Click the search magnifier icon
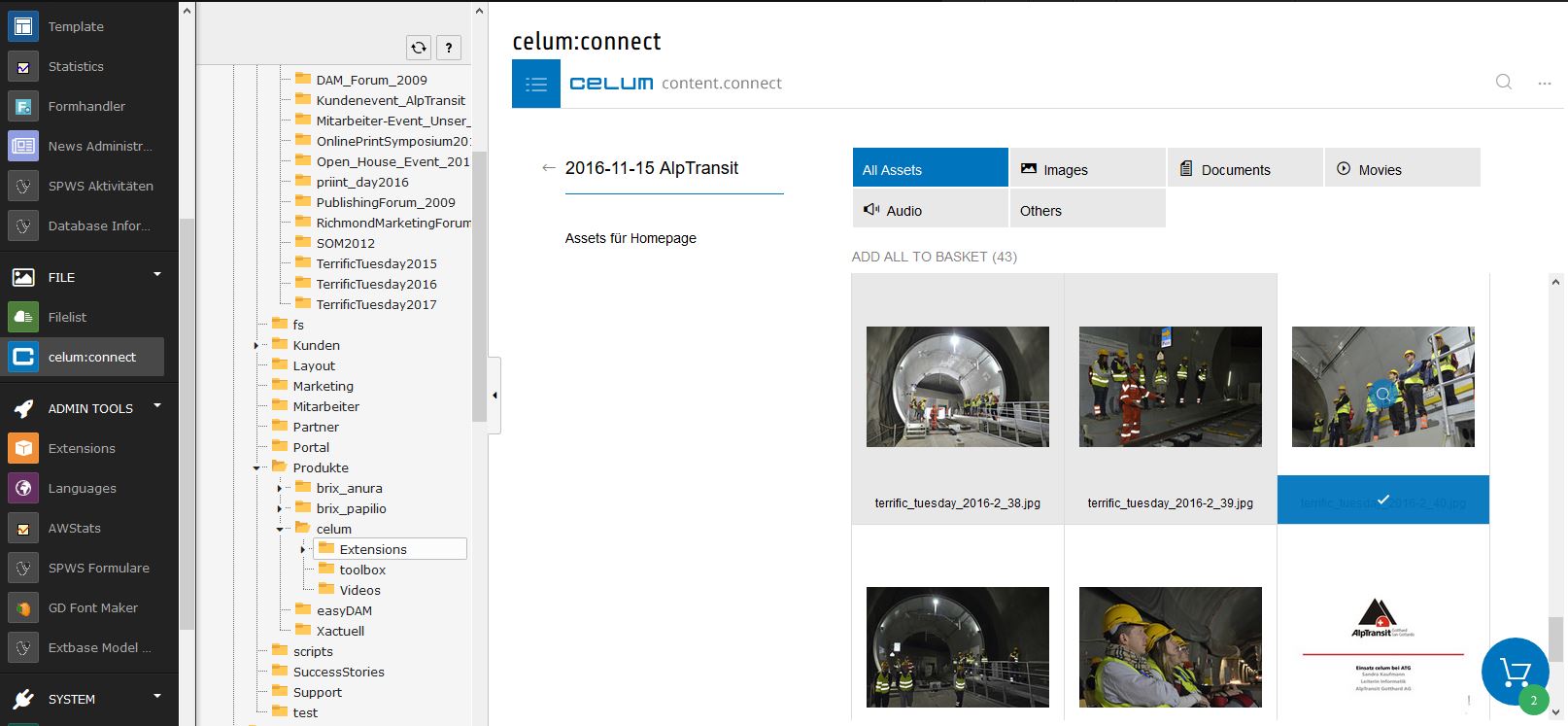Viewport: 1568px width, 726px height. (x=1504, y=83)
